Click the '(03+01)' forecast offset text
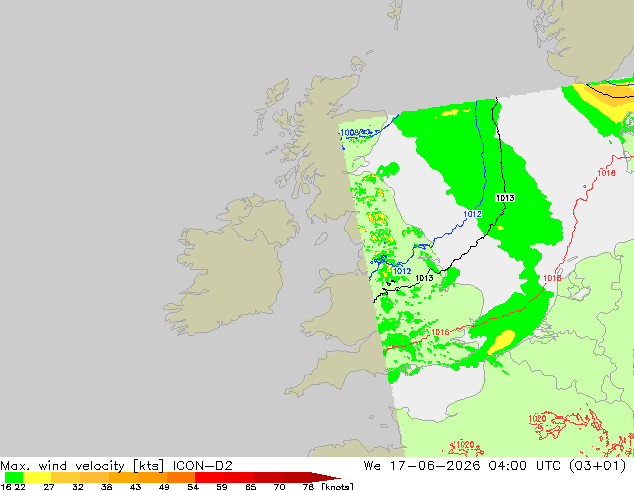The height and width of the screenshot is (490, 634). click(x=597, y=466)
